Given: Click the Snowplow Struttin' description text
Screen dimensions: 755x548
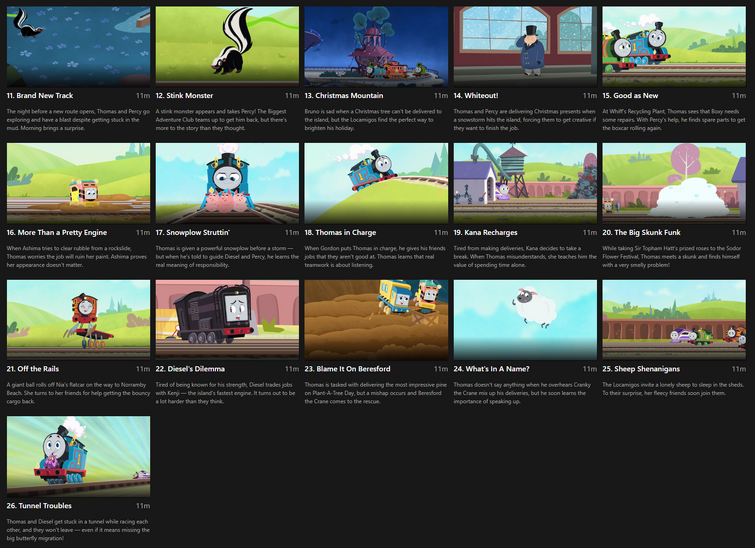Looking at the screenshot, I should click(227, 257).
